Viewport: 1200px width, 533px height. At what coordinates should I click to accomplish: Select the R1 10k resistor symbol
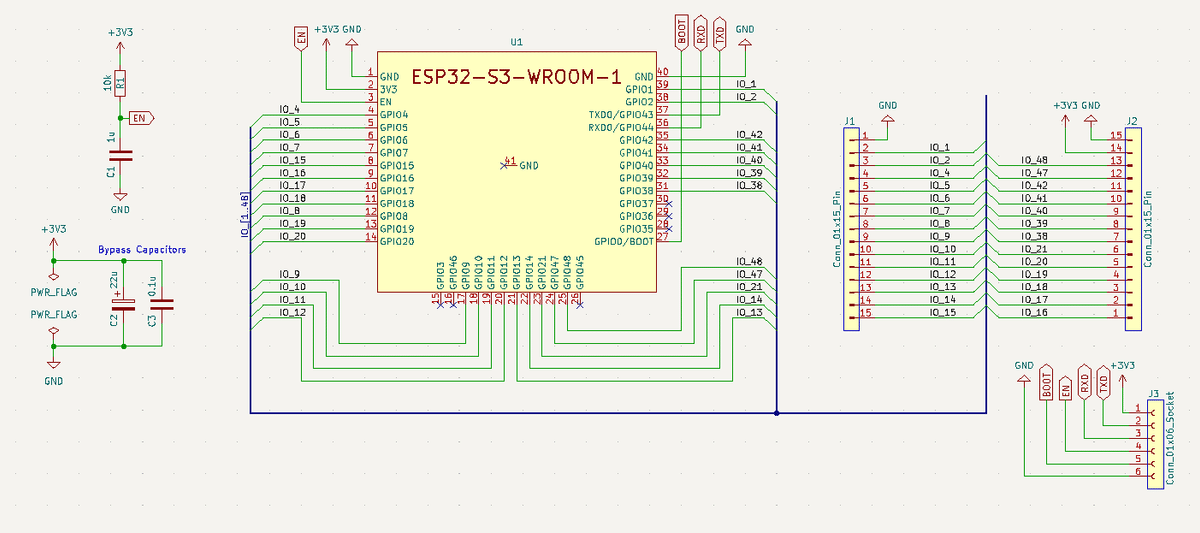[120, 82]
